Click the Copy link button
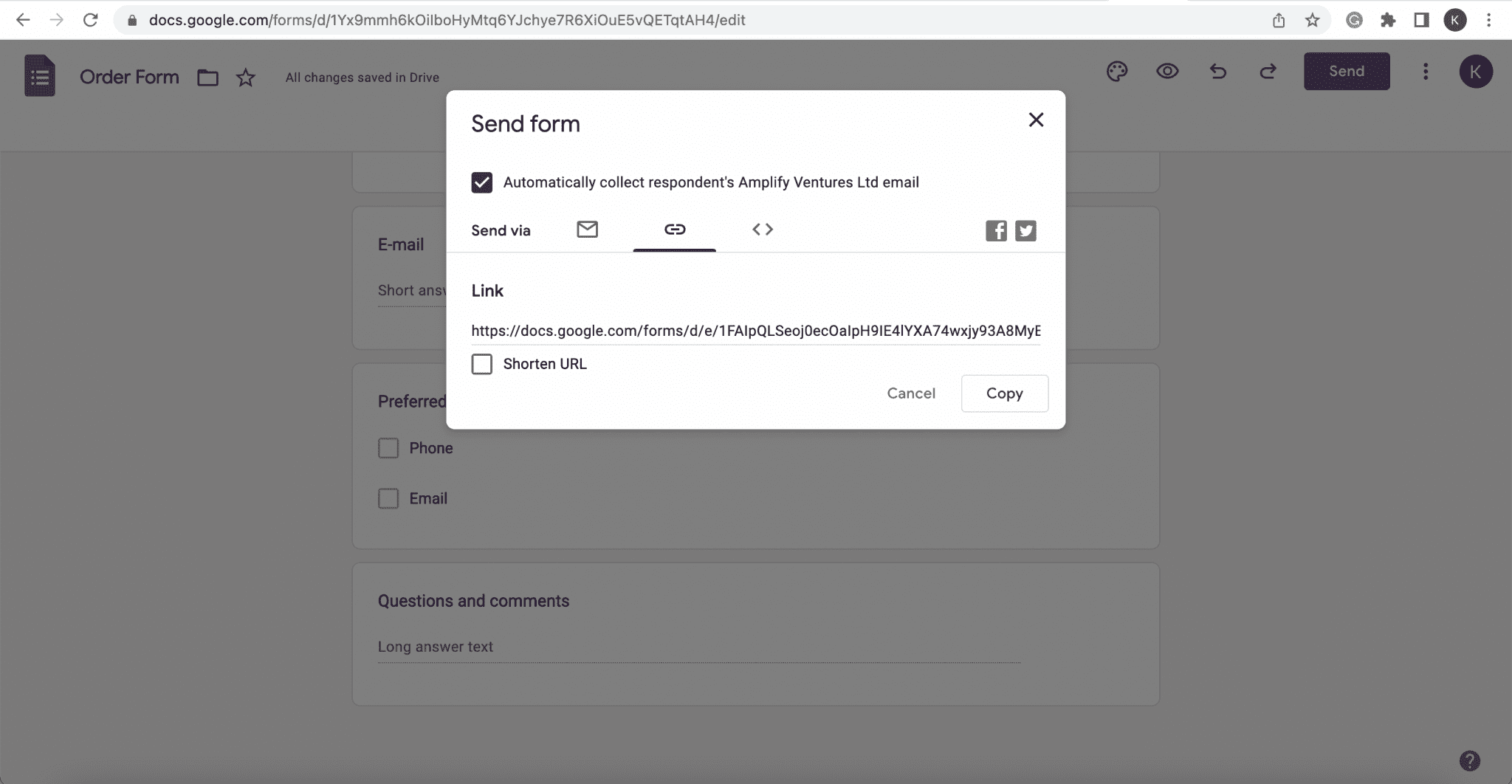The height and width of the screenshot is (784, 1512). (x=1004, y=393)
